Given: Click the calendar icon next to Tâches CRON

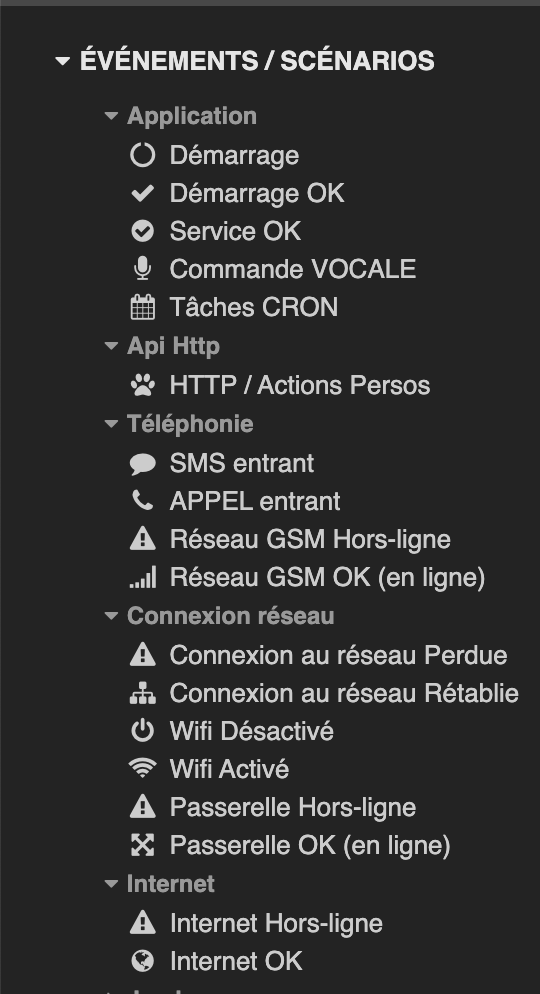Looking at the screenshot, I should coord(143,307).
